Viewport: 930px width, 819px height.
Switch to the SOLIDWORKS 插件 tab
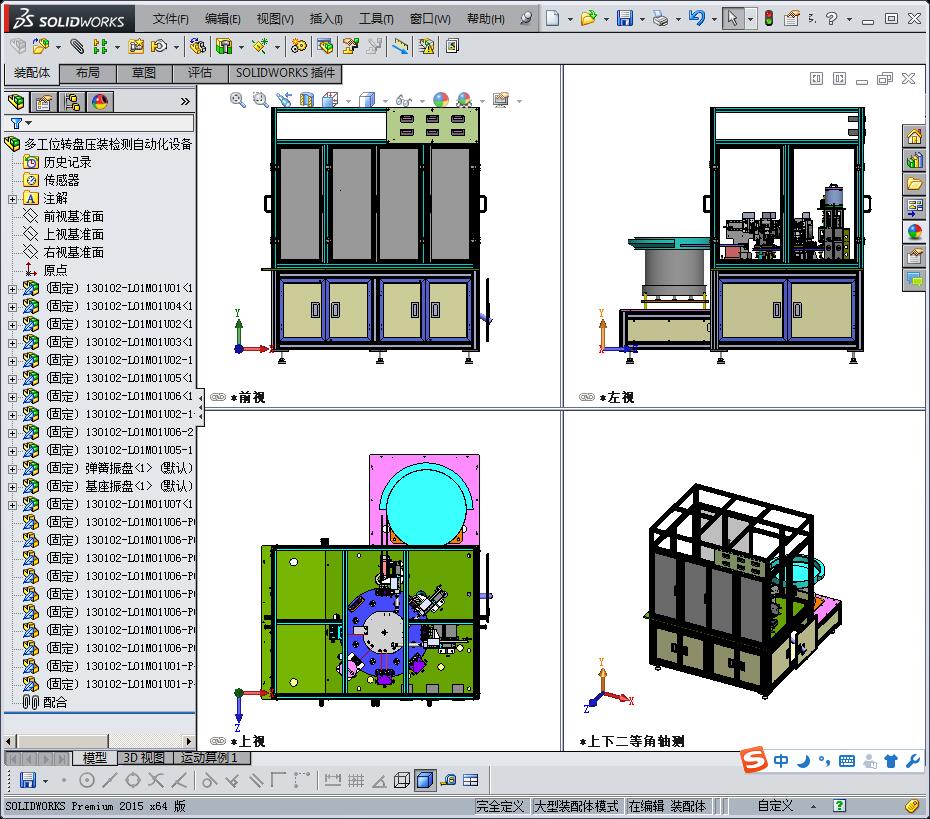[x=285, y=73]
